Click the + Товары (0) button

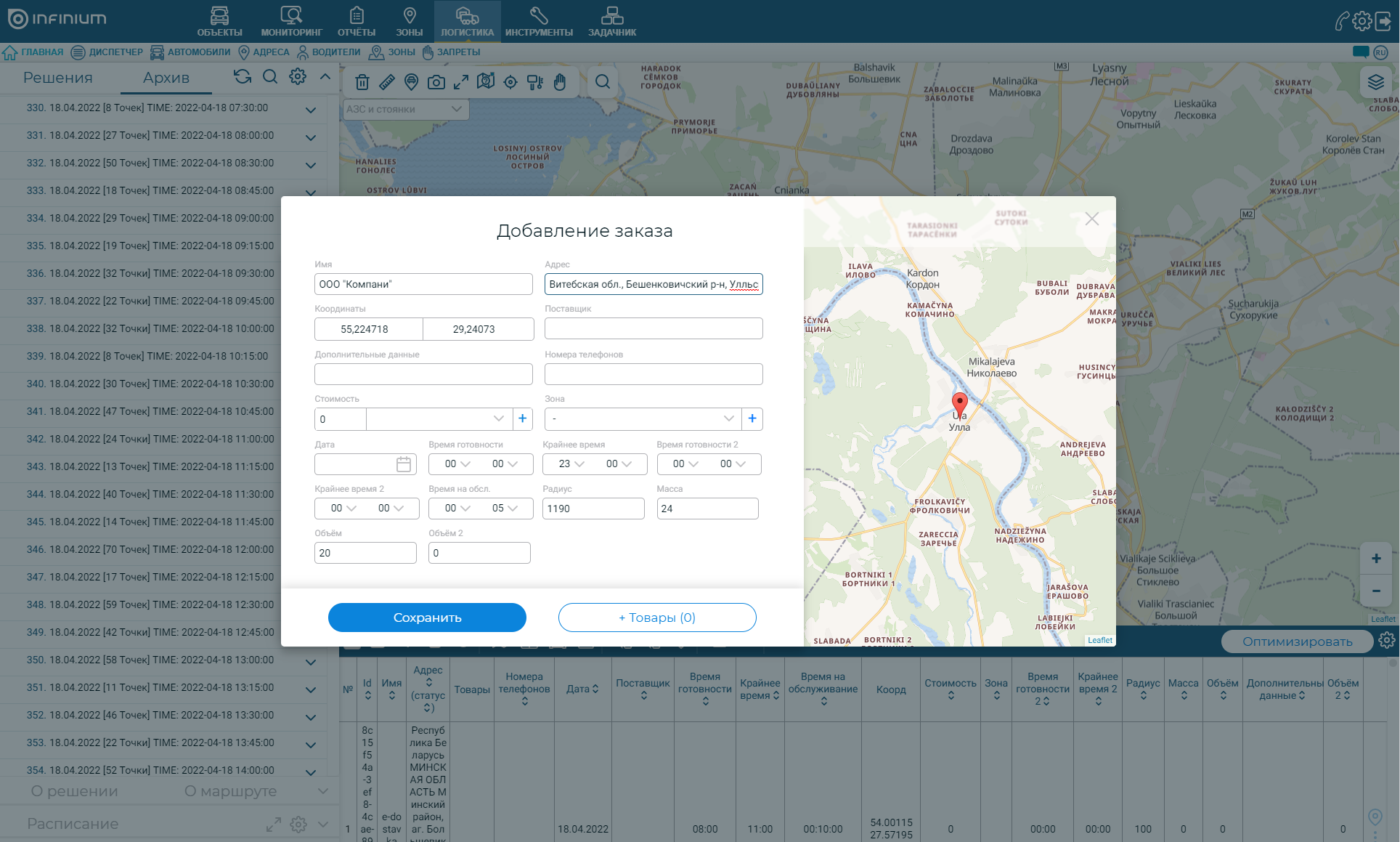pos(656,618)
